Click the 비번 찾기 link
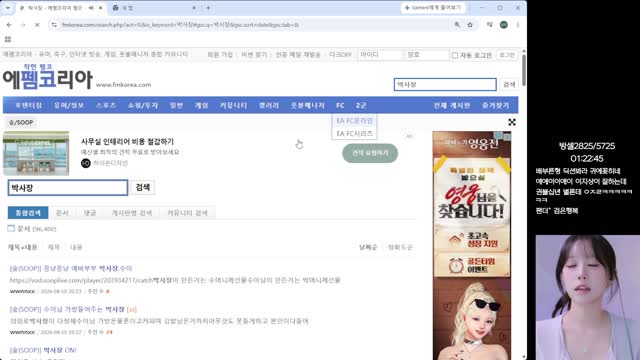640x360 pixels. pyautogui.click(x=254, y=54)
